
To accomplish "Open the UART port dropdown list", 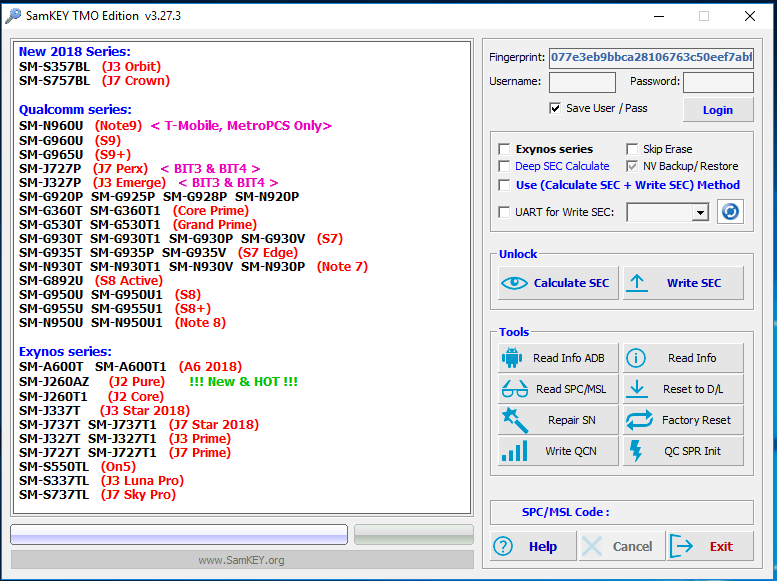I will click(x=700, y=213).
